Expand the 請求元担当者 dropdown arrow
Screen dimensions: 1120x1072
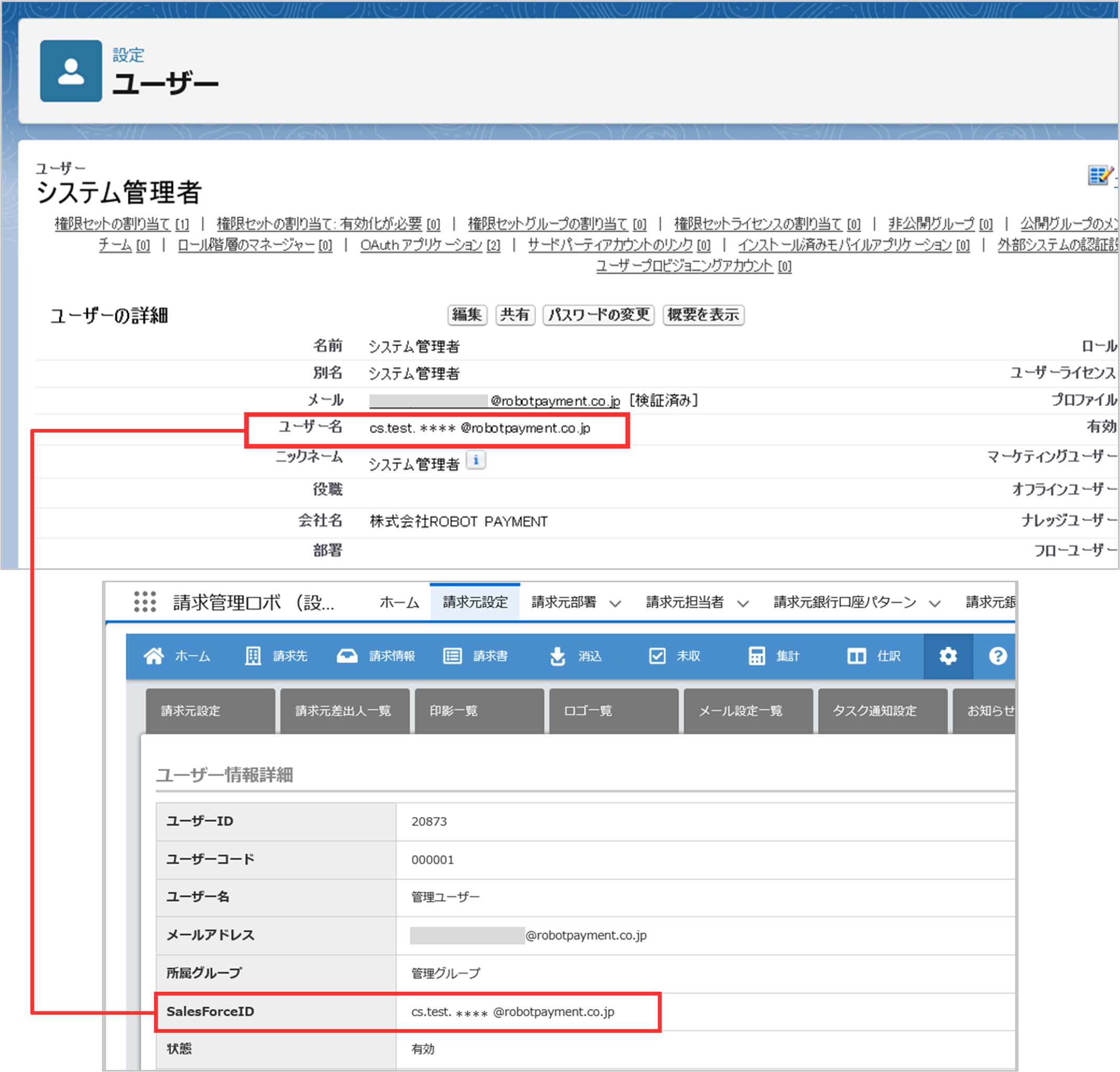tap(742, 604)
